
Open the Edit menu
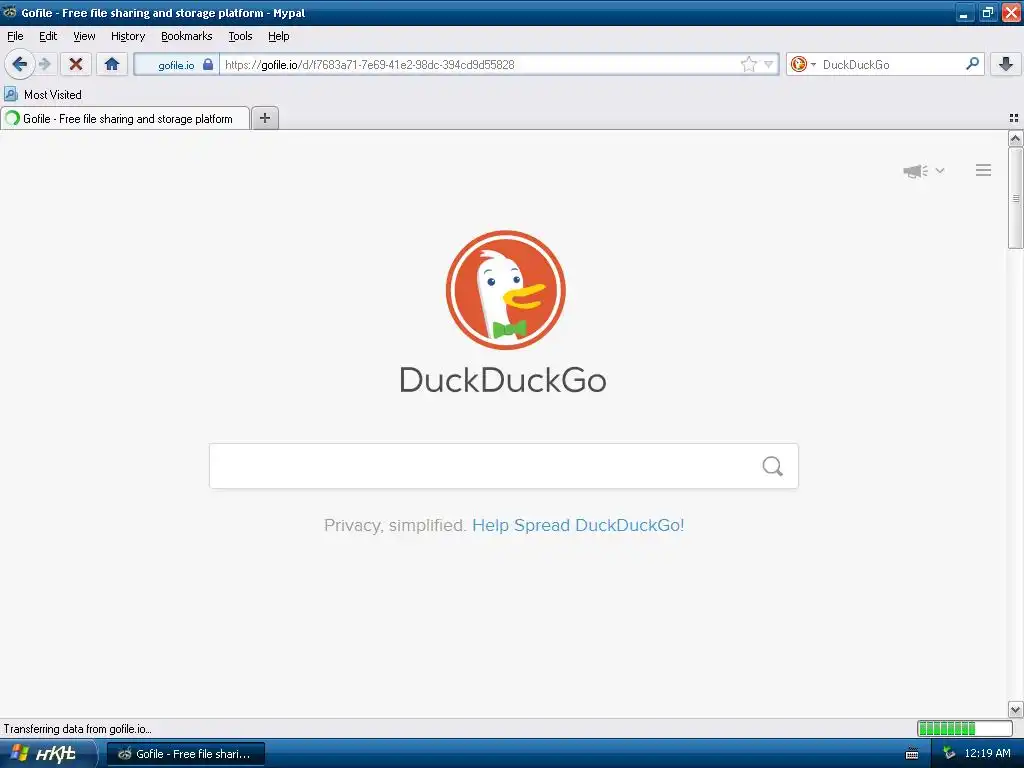point(48,36)
